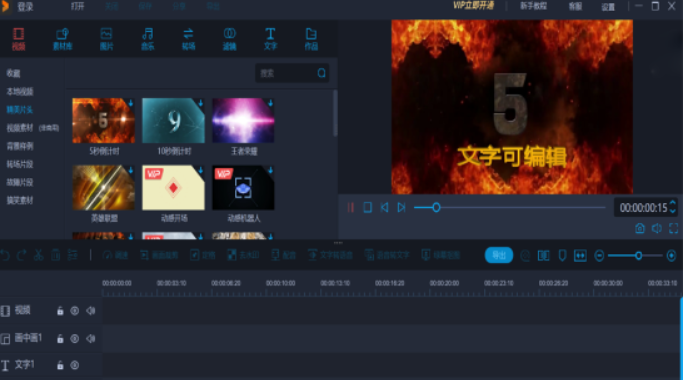
Task: Click the material list vertical scrollbar
Action: (335, 113)
